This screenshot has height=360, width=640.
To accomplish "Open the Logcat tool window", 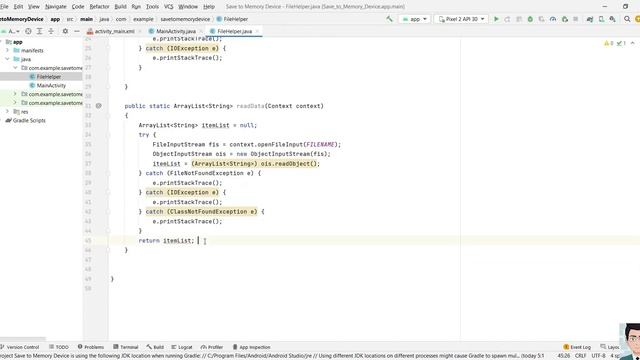I will 182,347.
